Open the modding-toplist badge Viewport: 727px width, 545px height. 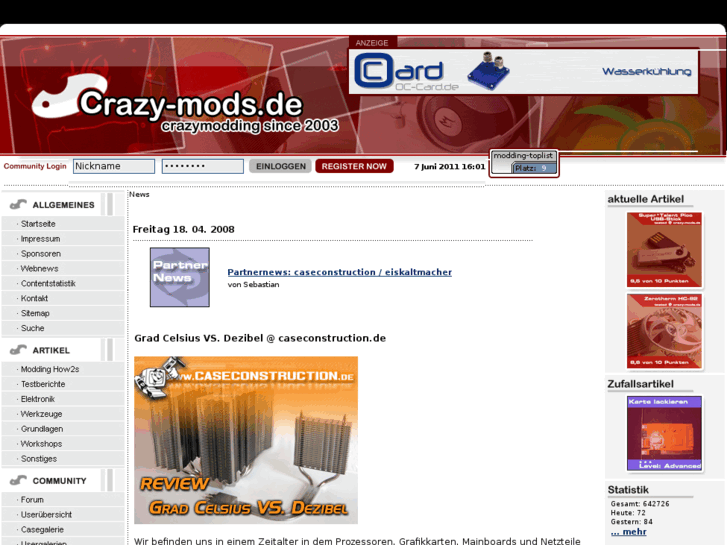524,163
